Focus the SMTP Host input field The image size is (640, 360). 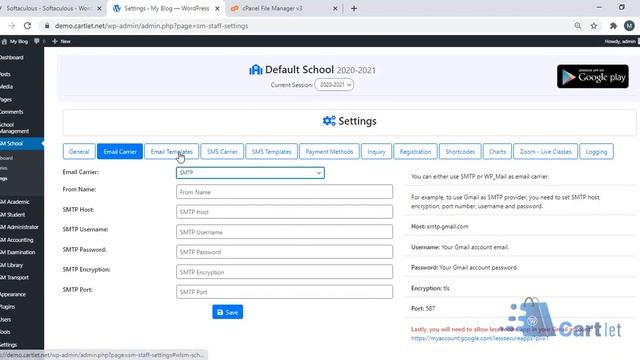coord(284,212)
